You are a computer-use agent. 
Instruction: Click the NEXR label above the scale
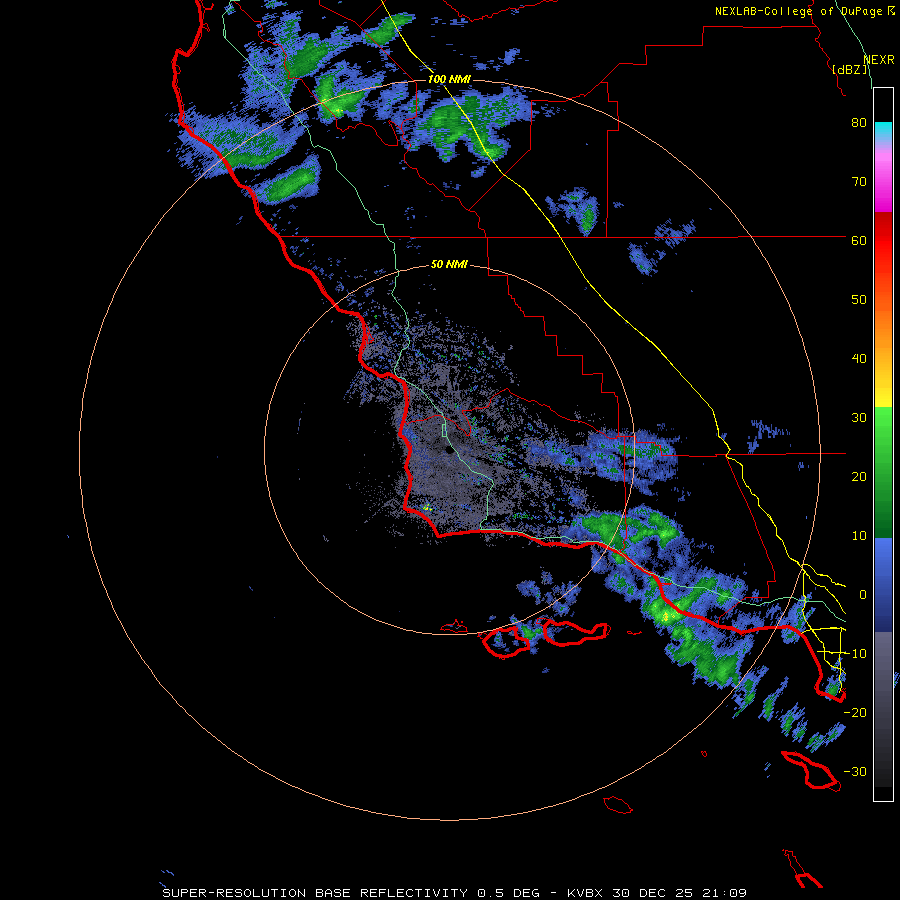click(x=878, y=59)
